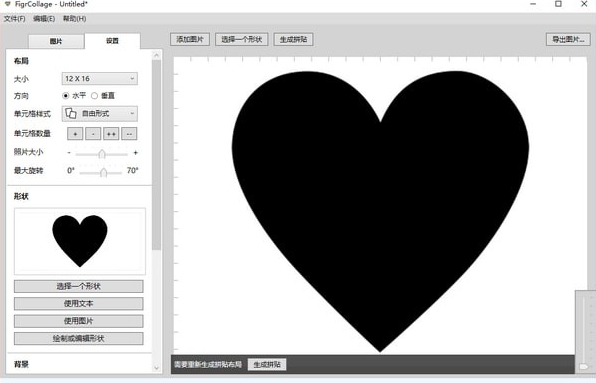The height and width of the screenshot is (383, 596).
Task: Select the 垂直 orientation radio button
Action: [x=94, y=96]
